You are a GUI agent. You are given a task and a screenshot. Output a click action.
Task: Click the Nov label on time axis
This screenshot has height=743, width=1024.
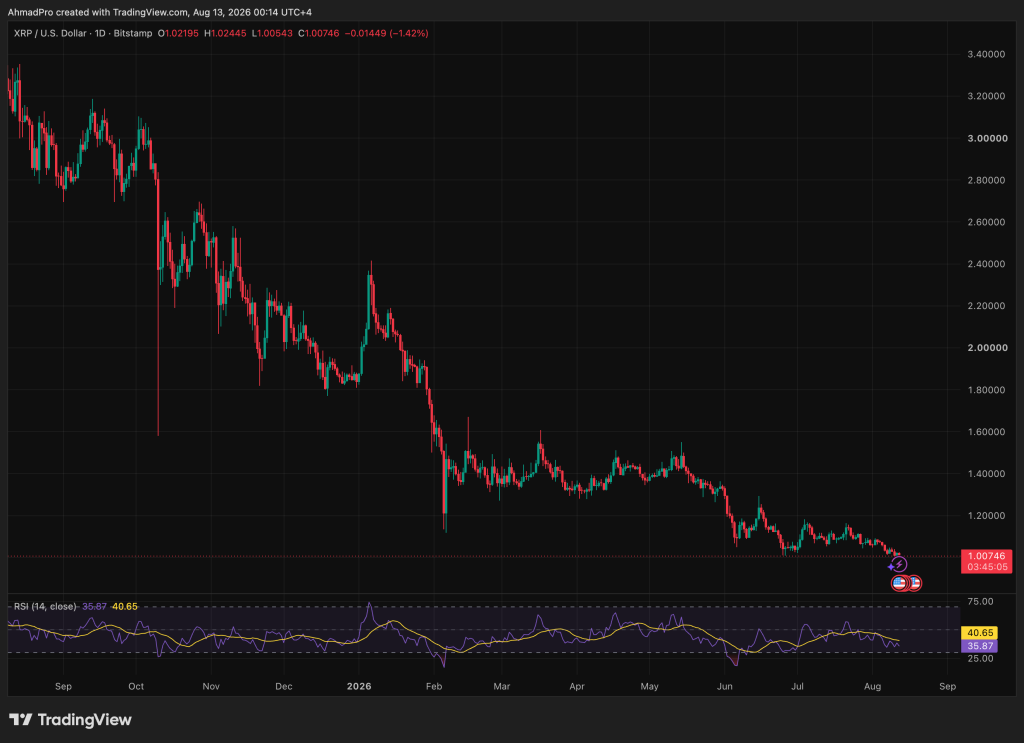(211, 686)
